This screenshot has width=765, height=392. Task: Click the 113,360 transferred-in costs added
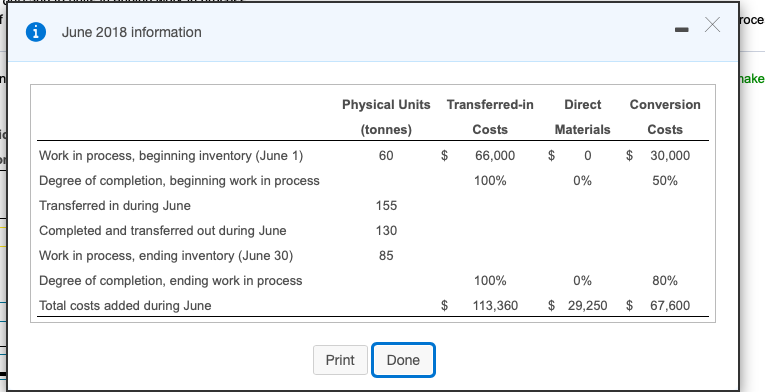pos(495,306)
